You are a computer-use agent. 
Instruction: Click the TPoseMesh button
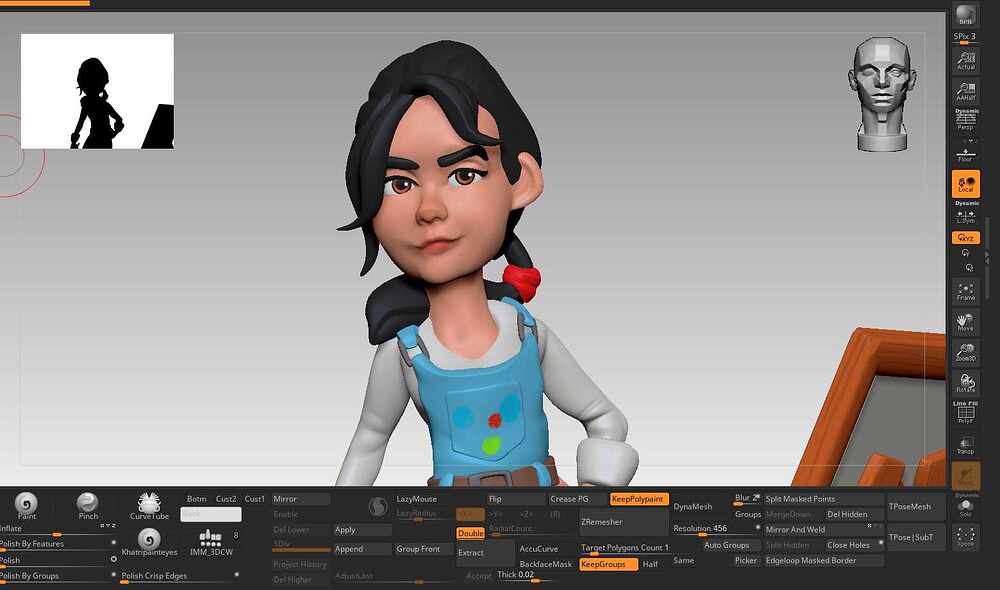click(x=916, y=506)
